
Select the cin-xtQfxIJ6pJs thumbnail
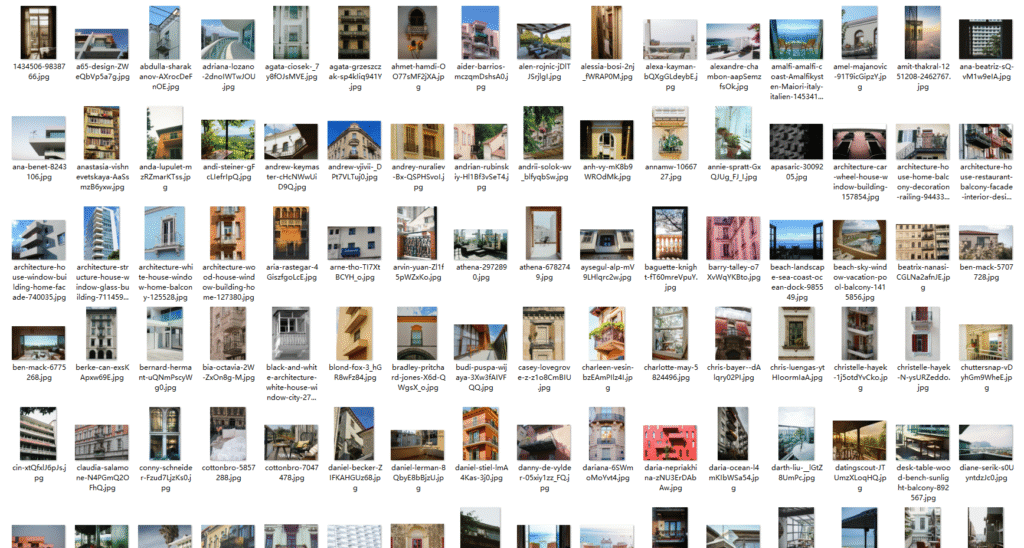point(39,434)
